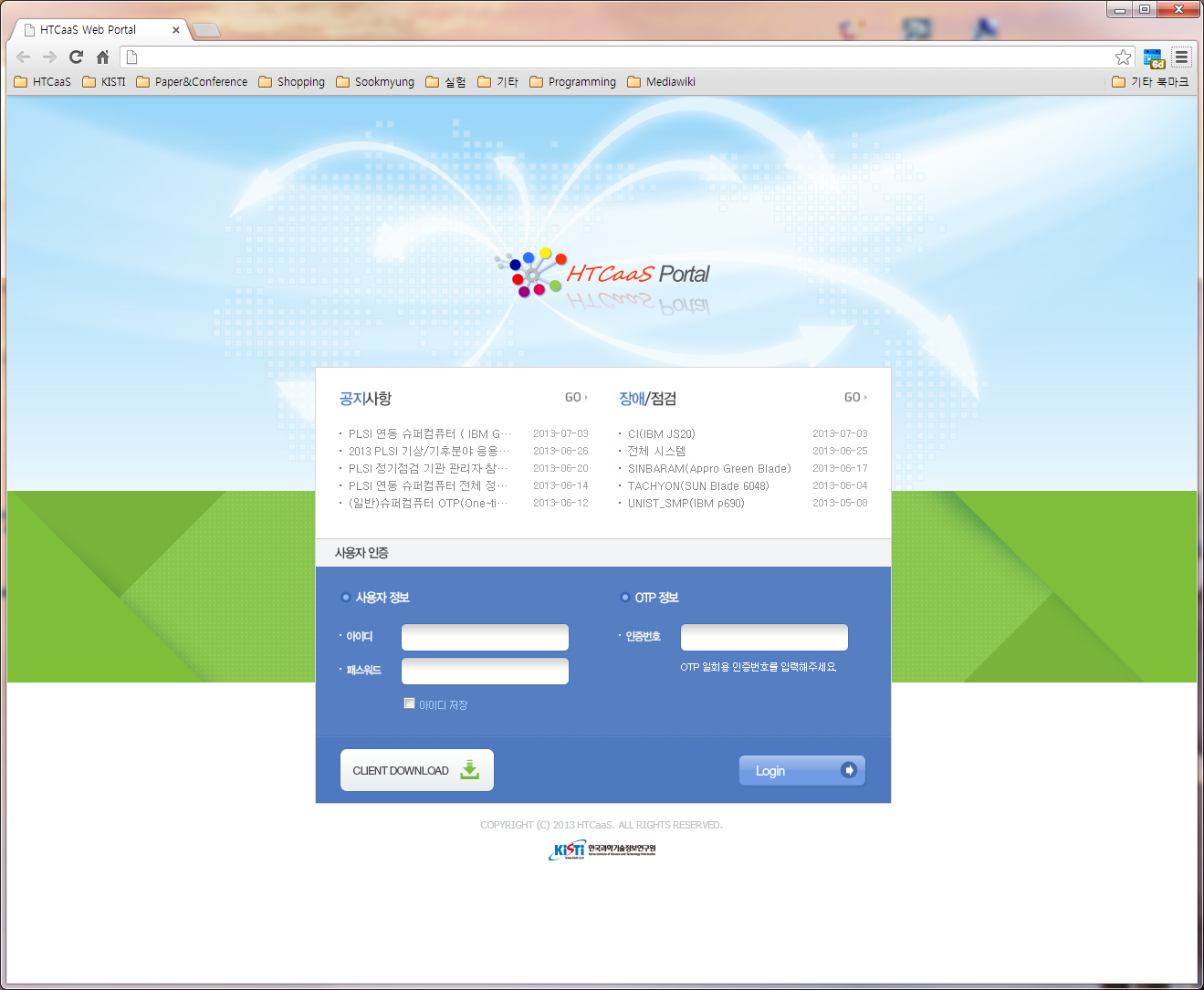Open notice PLSI 정기점검 기관 관리자 참…
The width and height of the screenshot is (1204, 990).
tap(428, 468)
